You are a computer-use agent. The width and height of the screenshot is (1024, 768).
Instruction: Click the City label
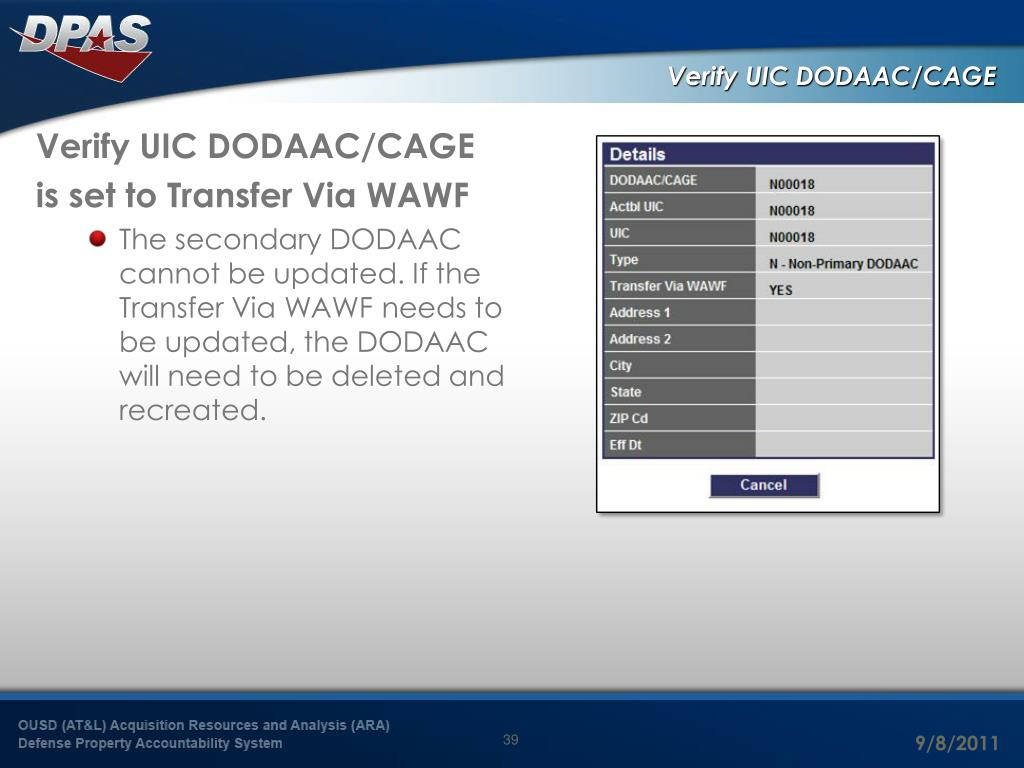coord(620,366)
